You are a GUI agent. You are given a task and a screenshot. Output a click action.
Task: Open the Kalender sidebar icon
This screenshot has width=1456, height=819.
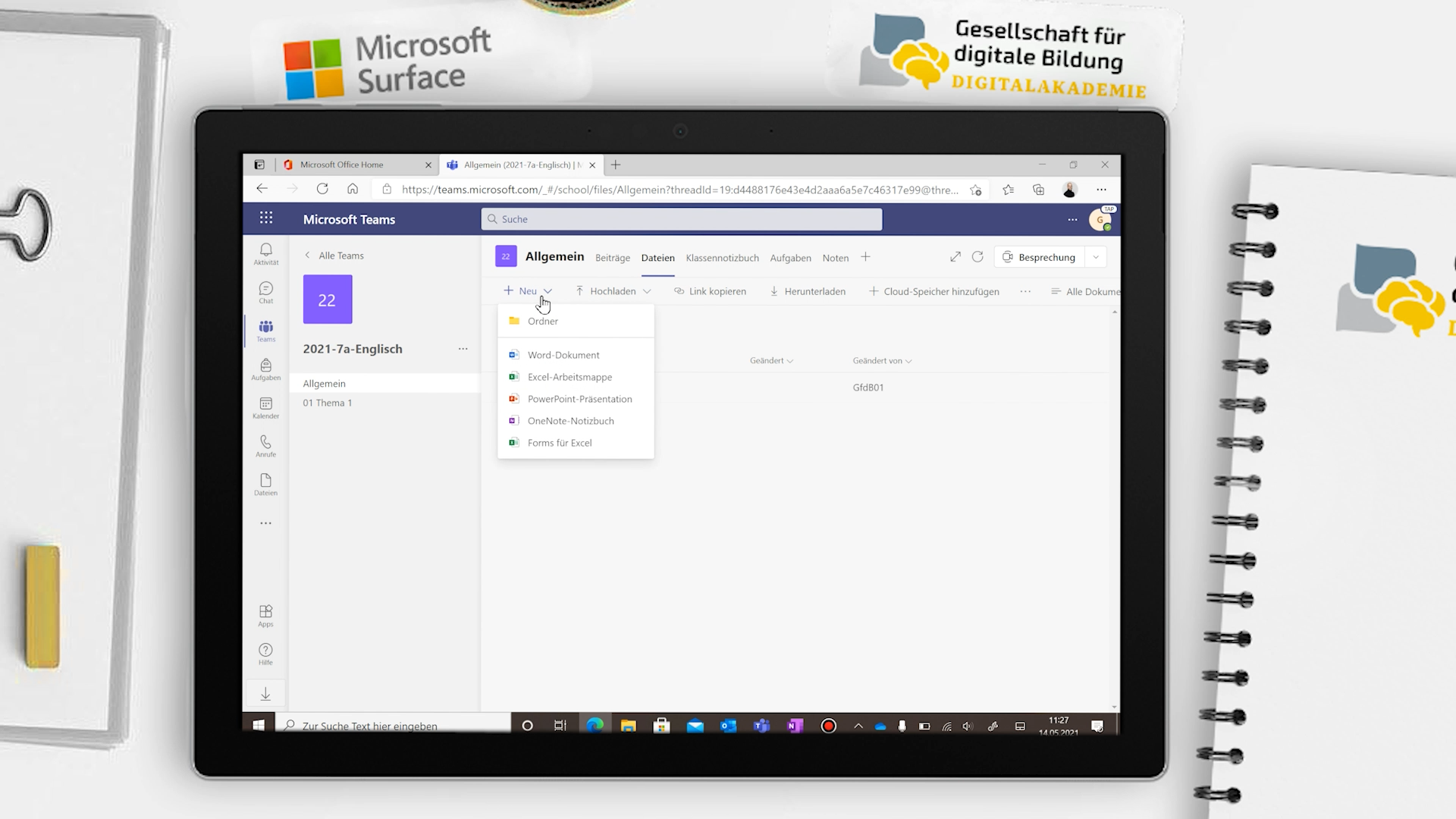[265, 408]
